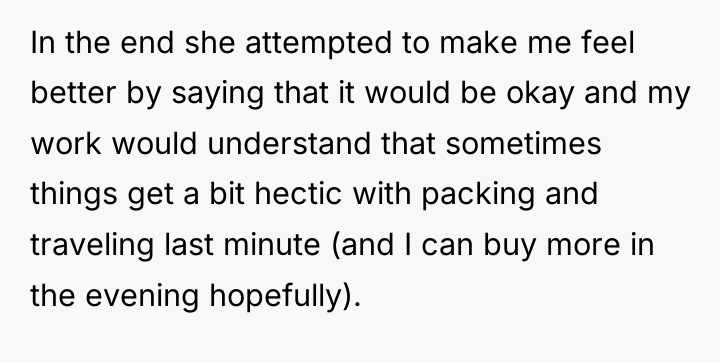Viewport: 720px width, 363px height.
Task: Click the word "attempted" in first line
Action: (x=318, y=44)
